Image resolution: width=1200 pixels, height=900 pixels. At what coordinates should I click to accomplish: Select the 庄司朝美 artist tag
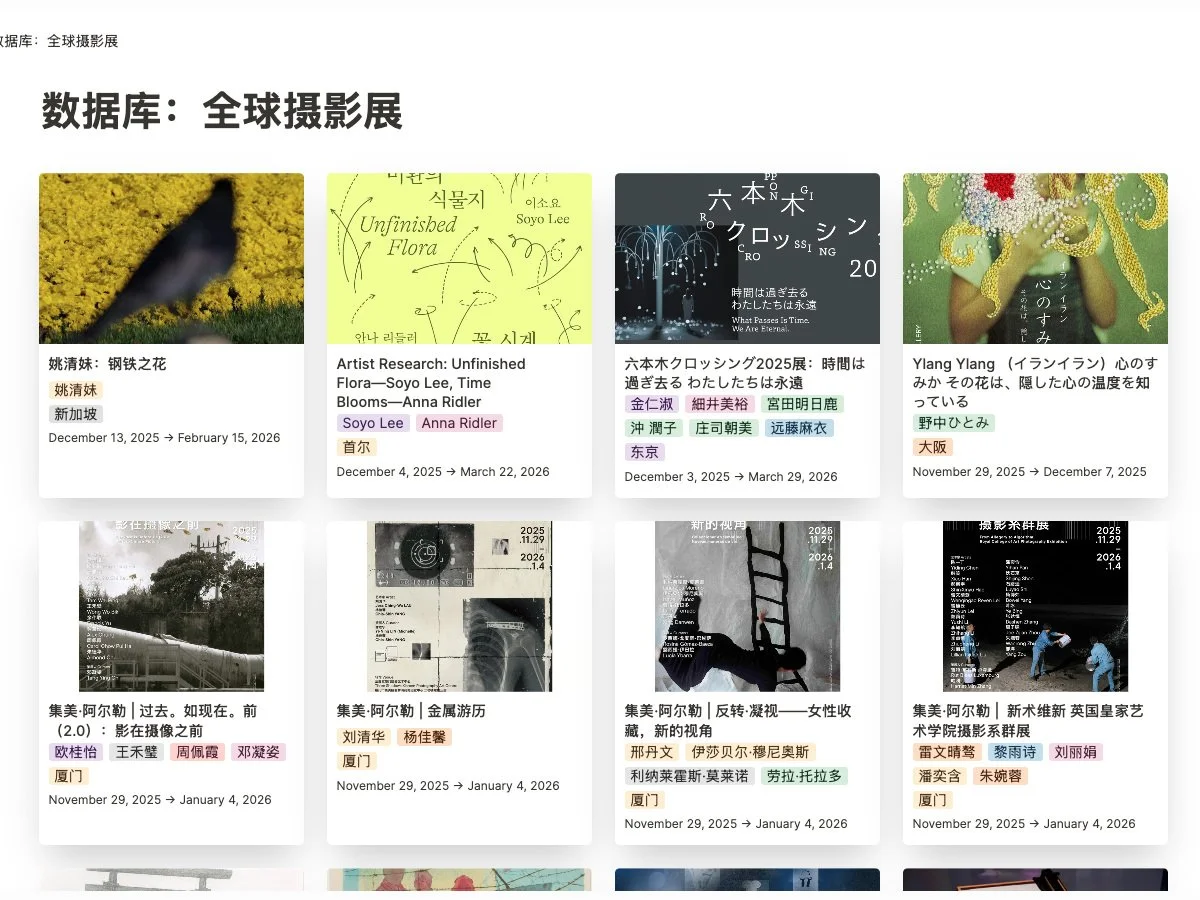point(724,429)
